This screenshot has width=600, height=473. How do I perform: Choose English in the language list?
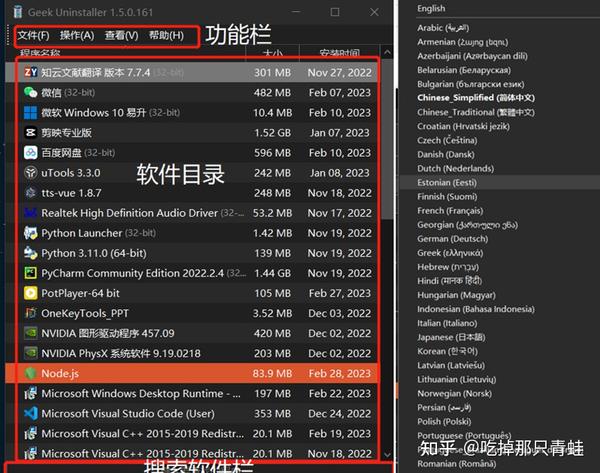(431, 8)
